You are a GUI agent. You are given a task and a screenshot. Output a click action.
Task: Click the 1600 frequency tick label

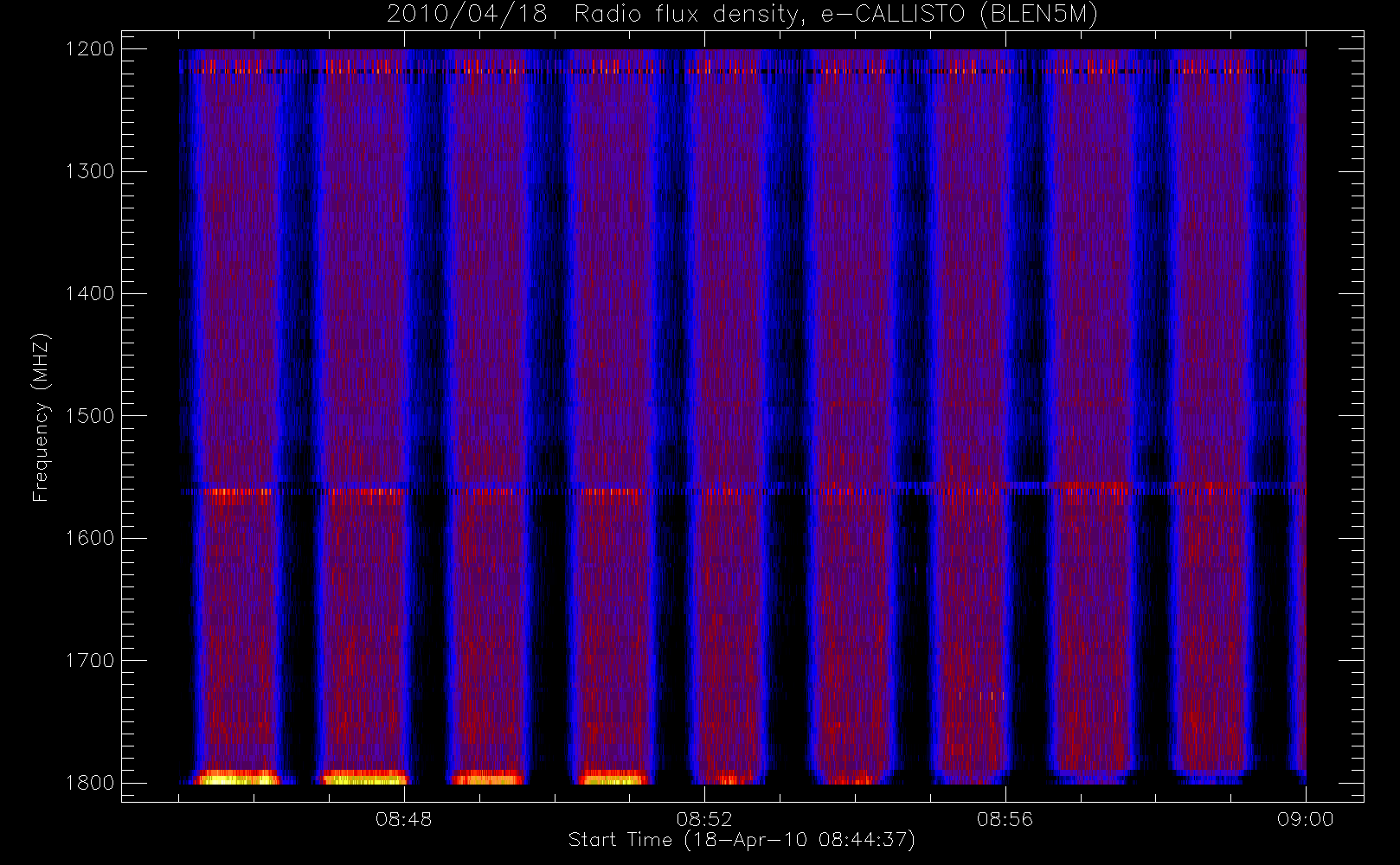(x=90, y=538)
